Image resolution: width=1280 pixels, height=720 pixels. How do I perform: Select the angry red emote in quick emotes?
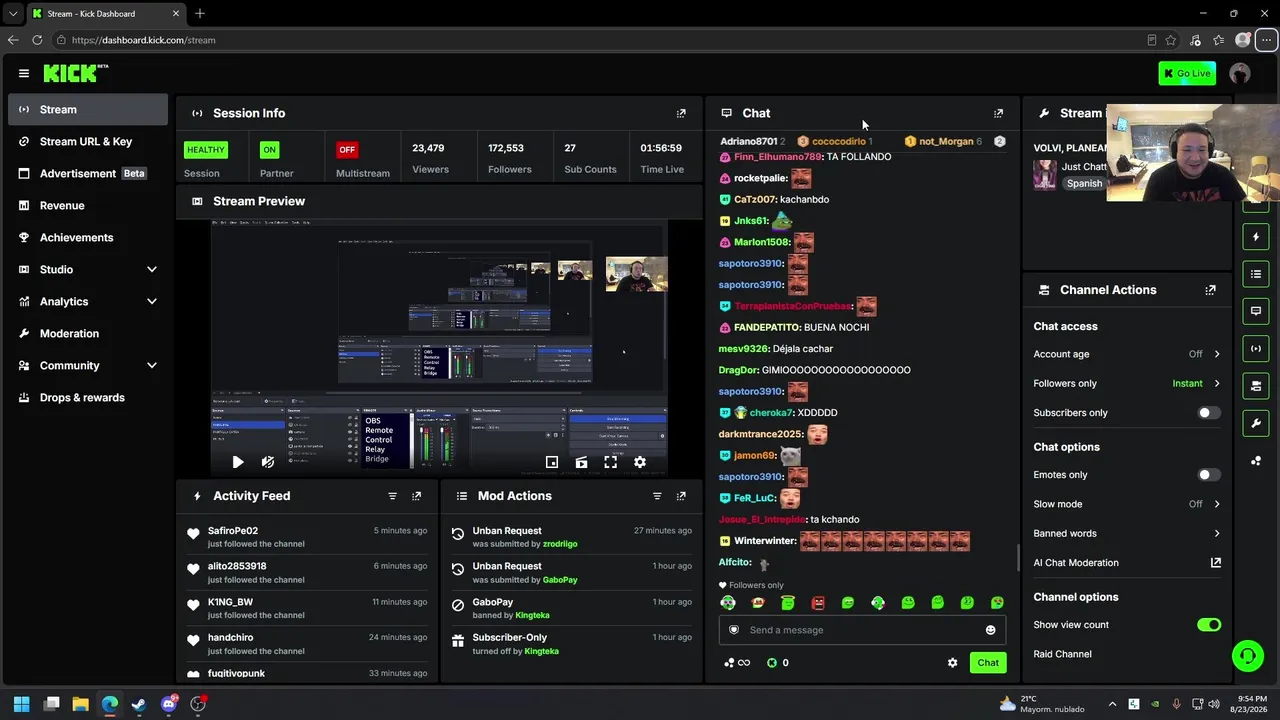(x=818, y=603)
